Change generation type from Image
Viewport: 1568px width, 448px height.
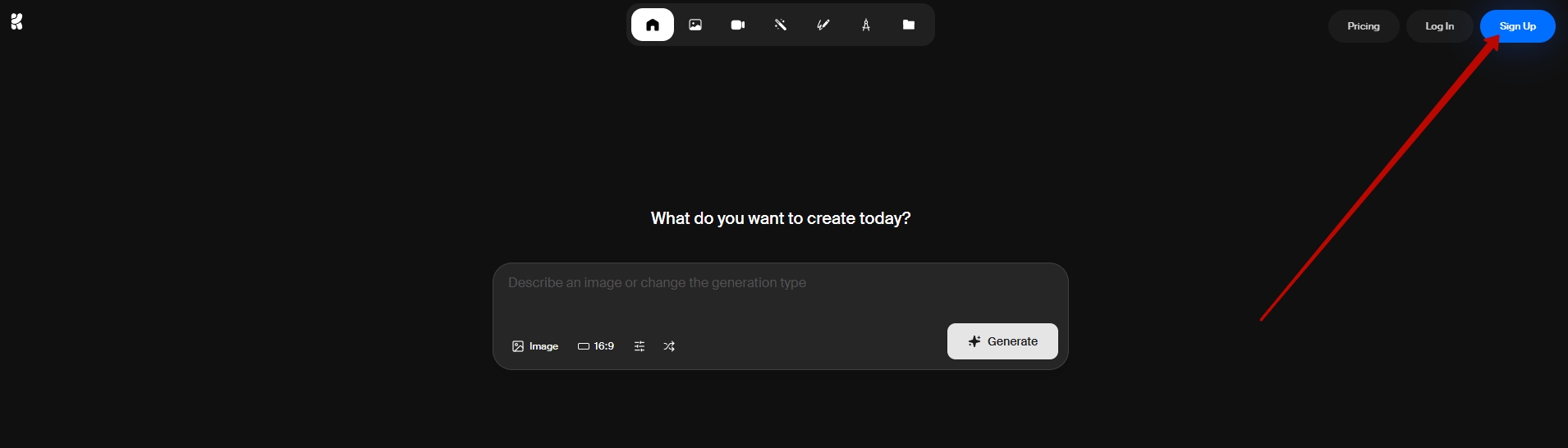535,346
